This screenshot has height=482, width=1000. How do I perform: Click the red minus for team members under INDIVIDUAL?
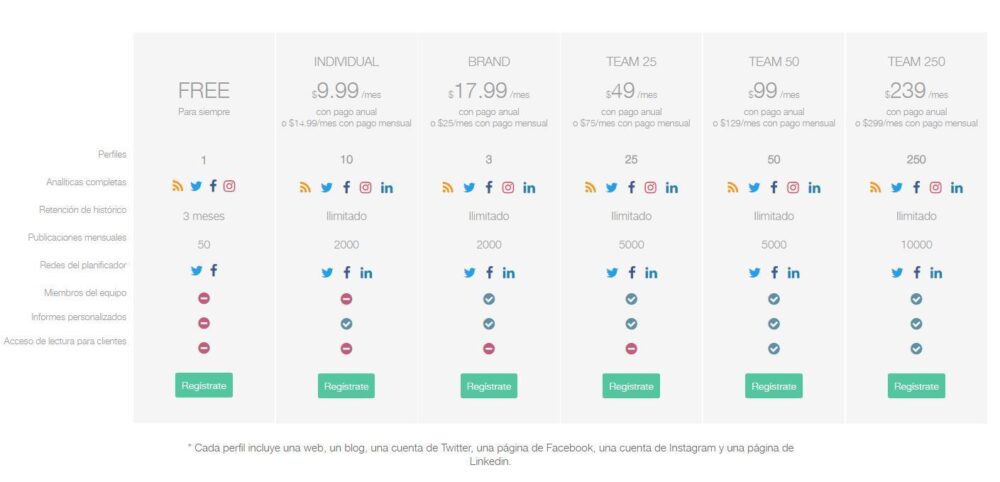point(346,299)
